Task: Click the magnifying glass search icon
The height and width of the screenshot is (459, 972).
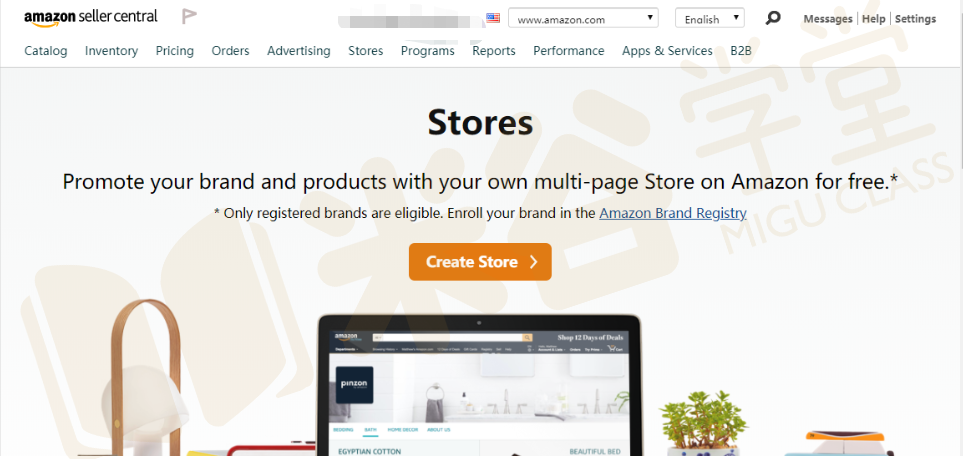Action: coord(772,18)
